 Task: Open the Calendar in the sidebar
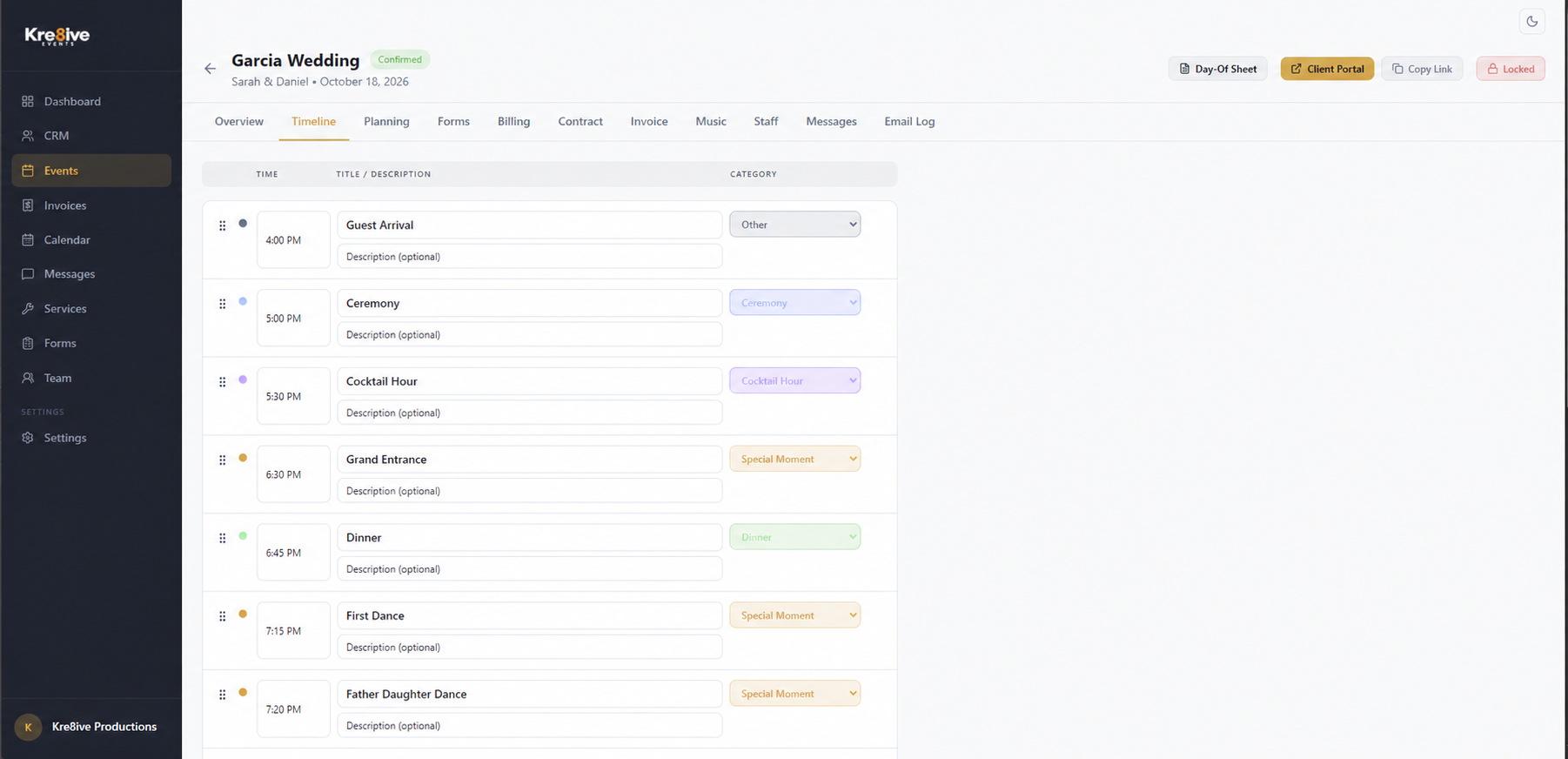click(x=91, y=239)
